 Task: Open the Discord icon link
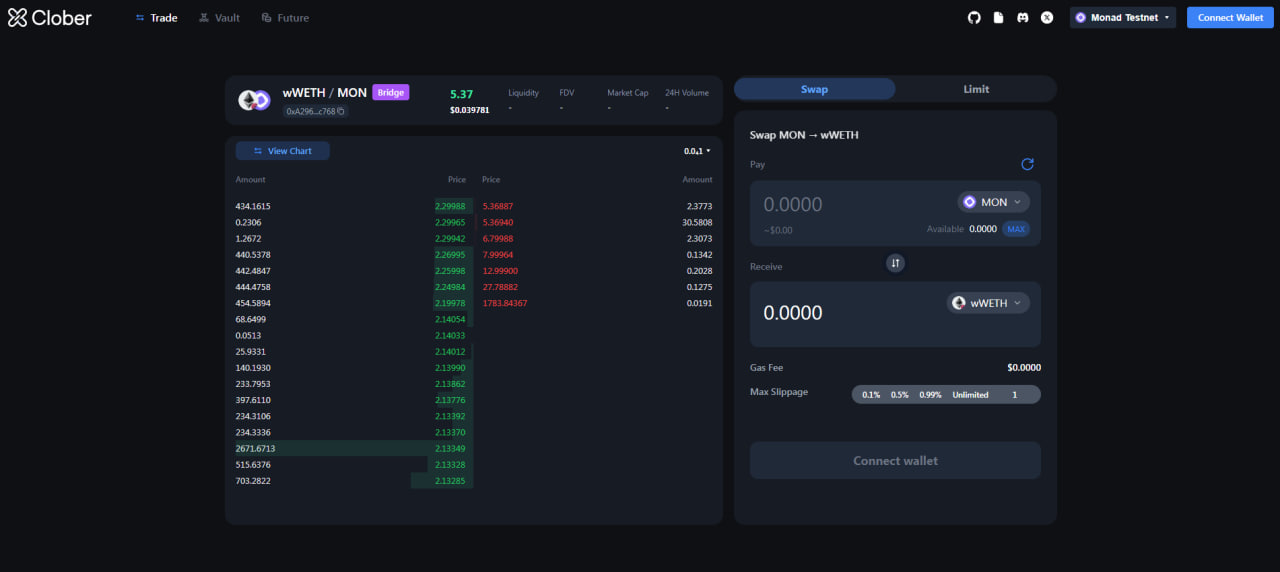point(1022,18)
